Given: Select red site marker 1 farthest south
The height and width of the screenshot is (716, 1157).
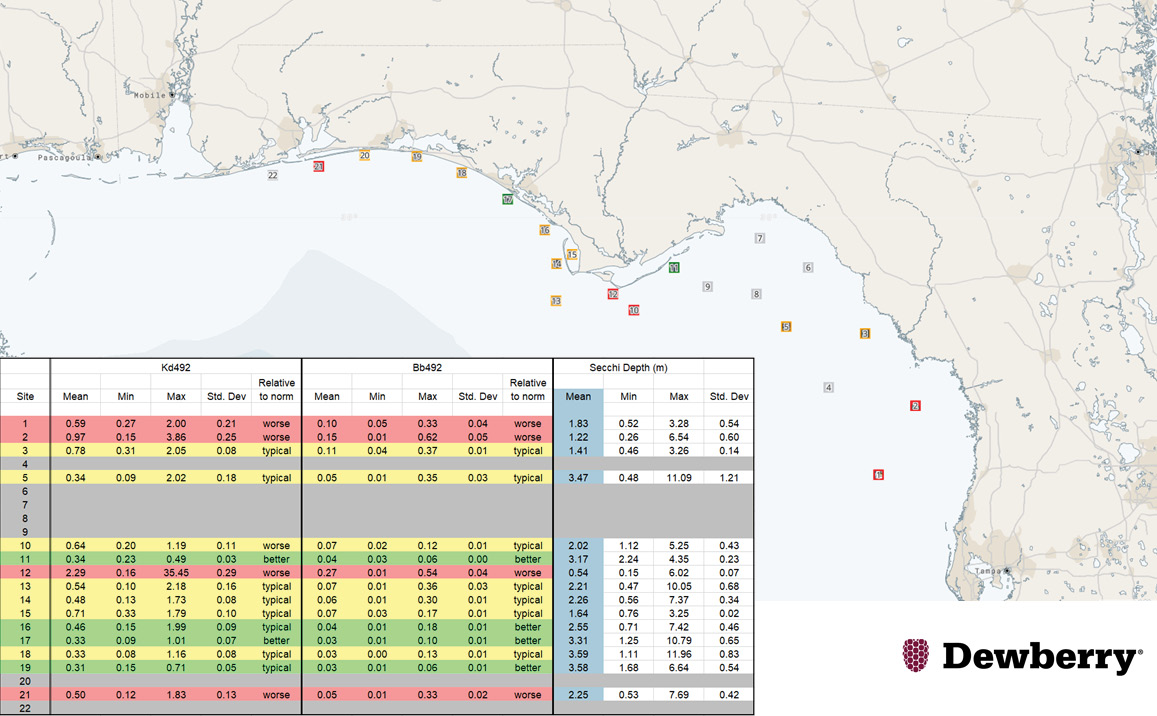Looking at the screenshot, I should click(x=876, y=477).
